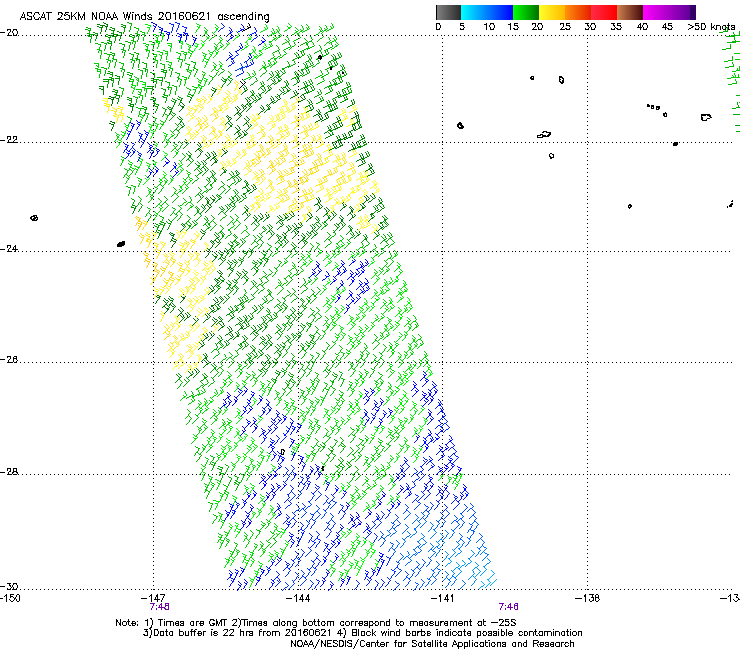Select the '>50 knots' legend label
Screen dimensions: 740x650
pyautogui.click(x=711, y=26)
